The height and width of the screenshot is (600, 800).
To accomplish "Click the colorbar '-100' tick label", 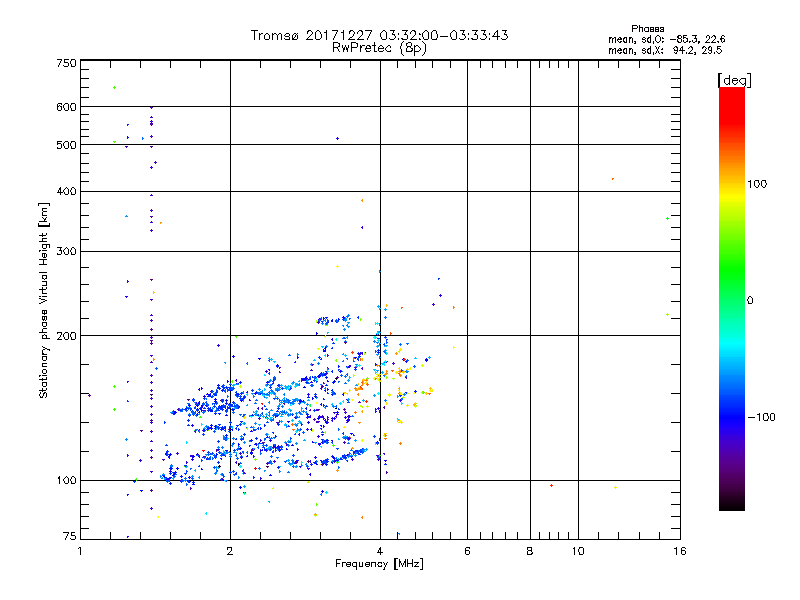I will pos(761,417).
